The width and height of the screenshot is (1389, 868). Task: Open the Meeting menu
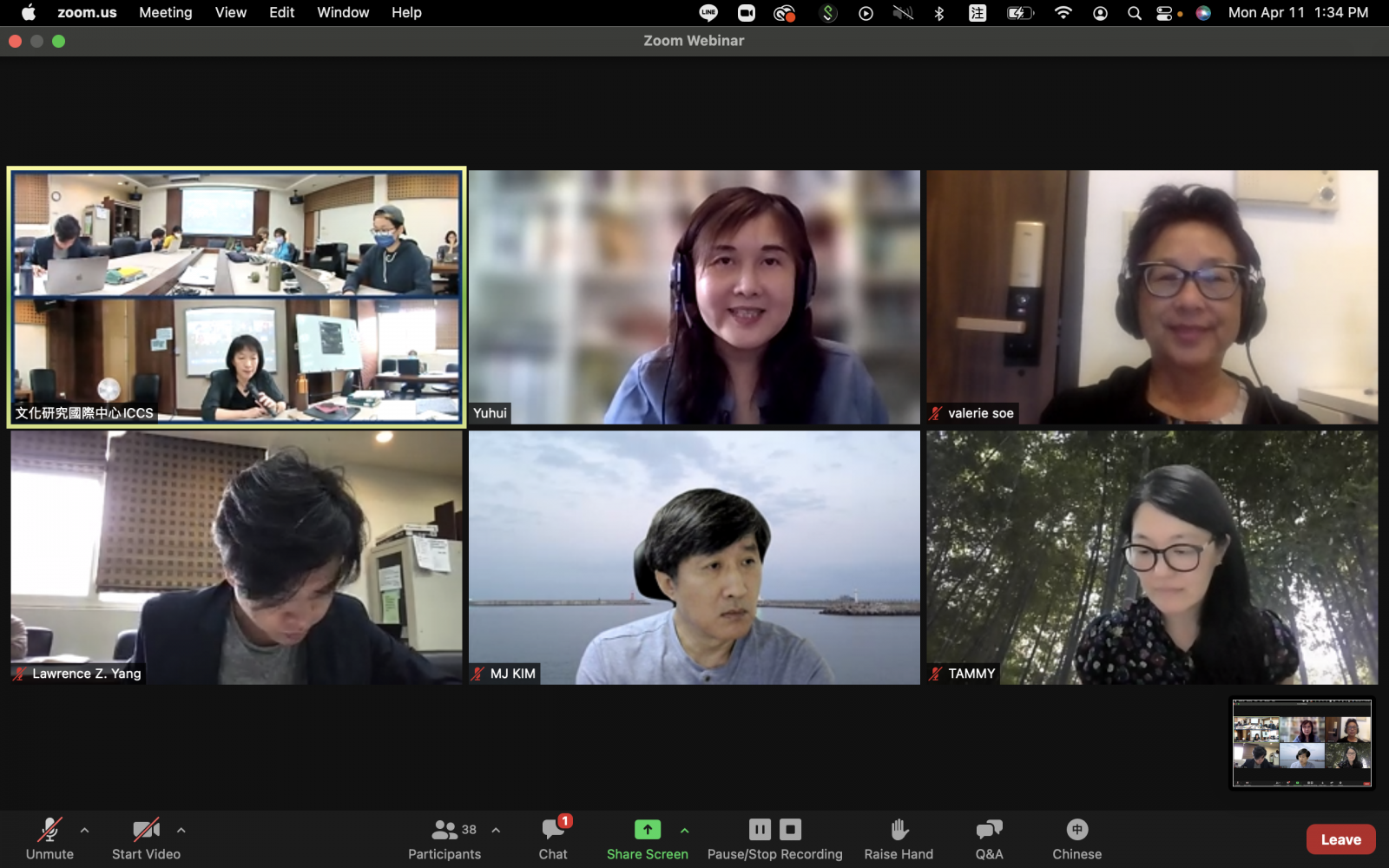[x=166, y=12]
